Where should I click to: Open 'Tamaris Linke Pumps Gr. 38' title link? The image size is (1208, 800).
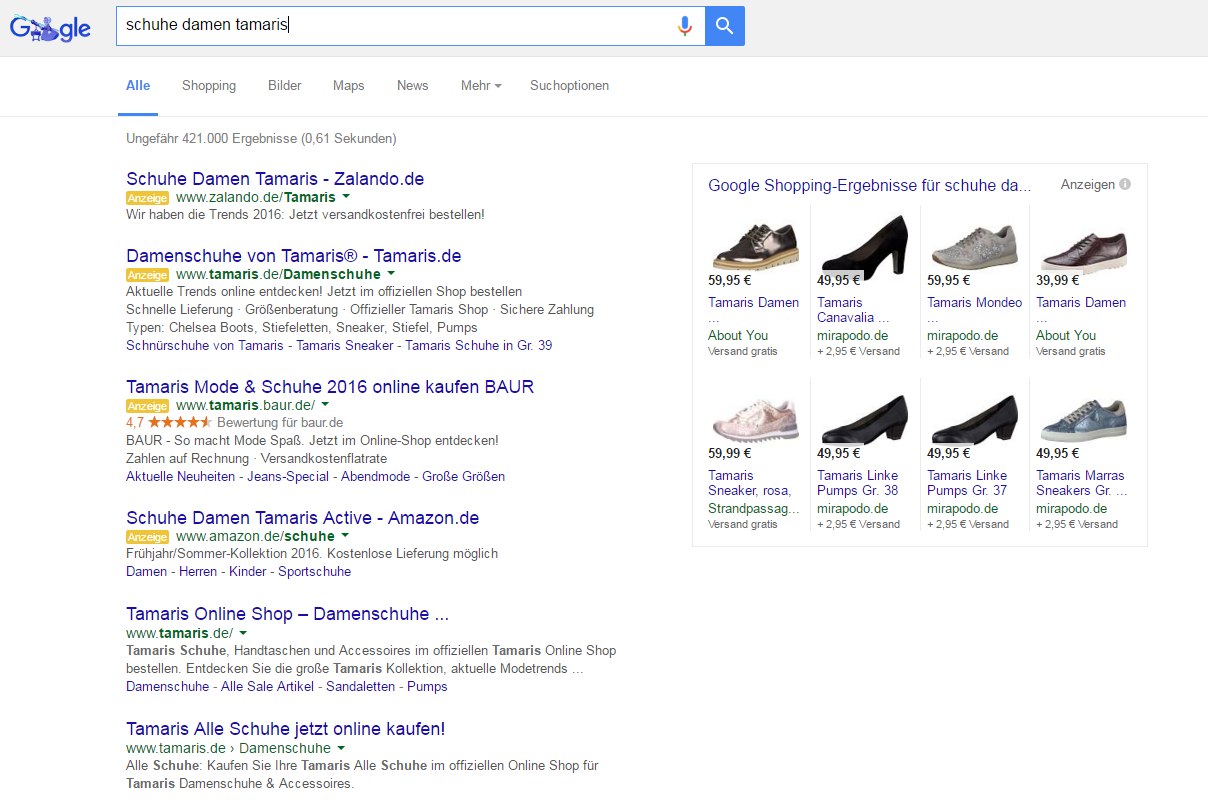858,483
